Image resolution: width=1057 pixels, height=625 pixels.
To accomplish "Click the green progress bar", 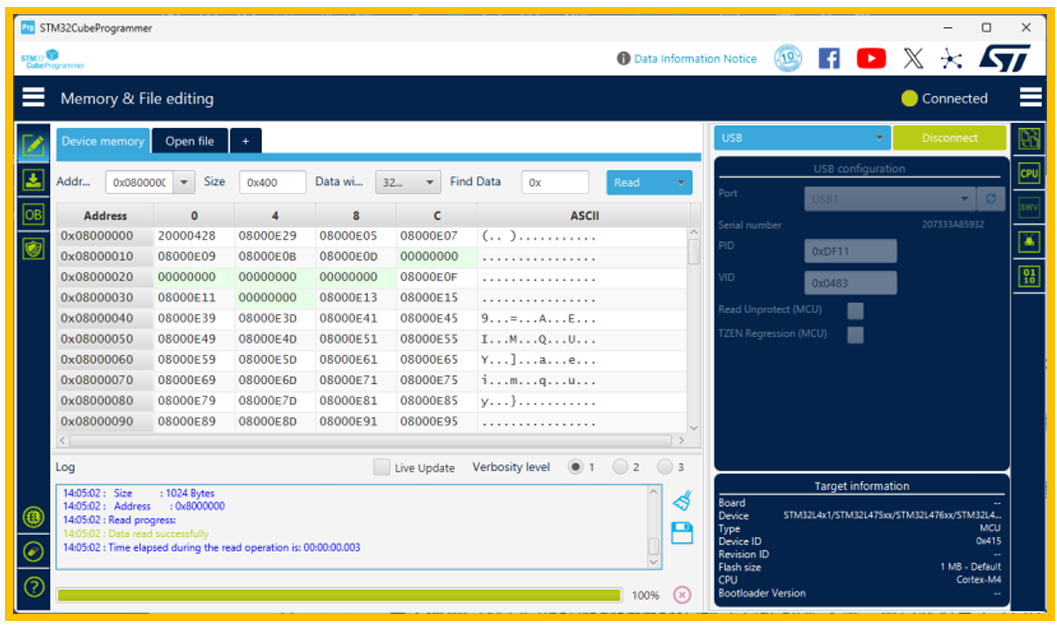I will 339,595.
